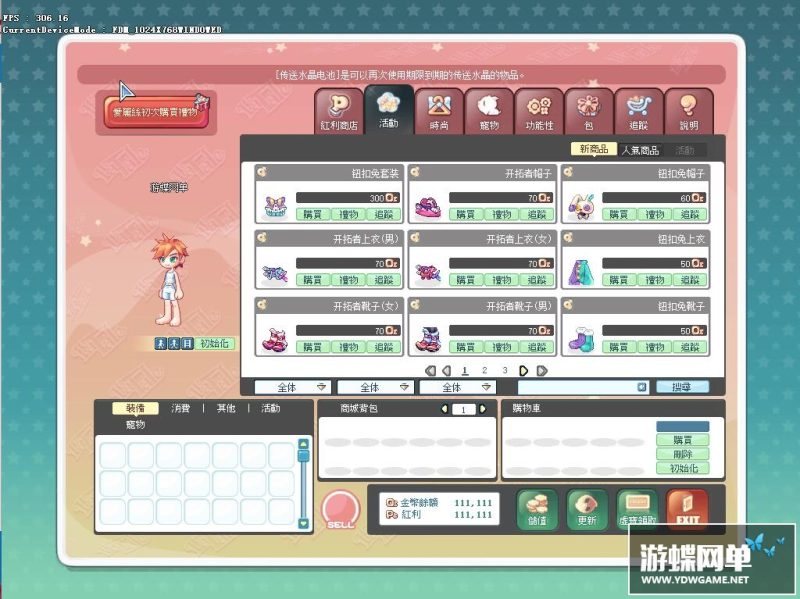Screen dimensions: 800x599
Task: Click the 更新 refresh icon
Action: [x=587, y=510]
